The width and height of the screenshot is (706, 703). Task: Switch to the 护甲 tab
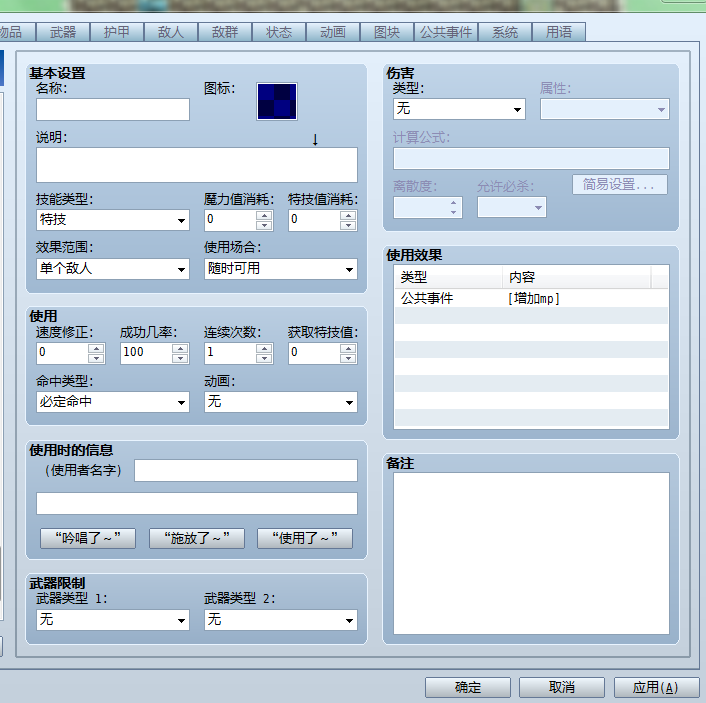tap(117, 32)
